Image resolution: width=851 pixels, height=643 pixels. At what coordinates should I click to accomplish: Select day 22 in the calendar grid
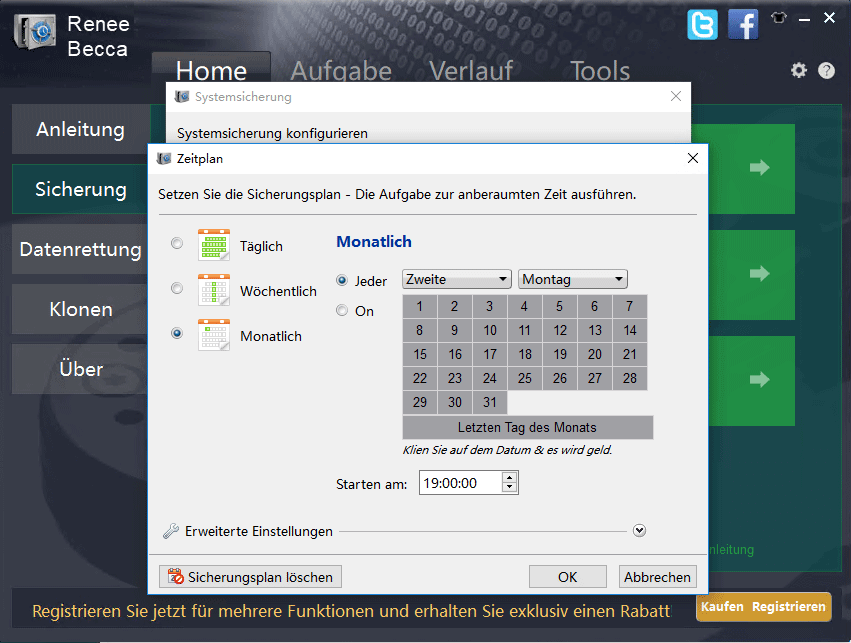420,378
